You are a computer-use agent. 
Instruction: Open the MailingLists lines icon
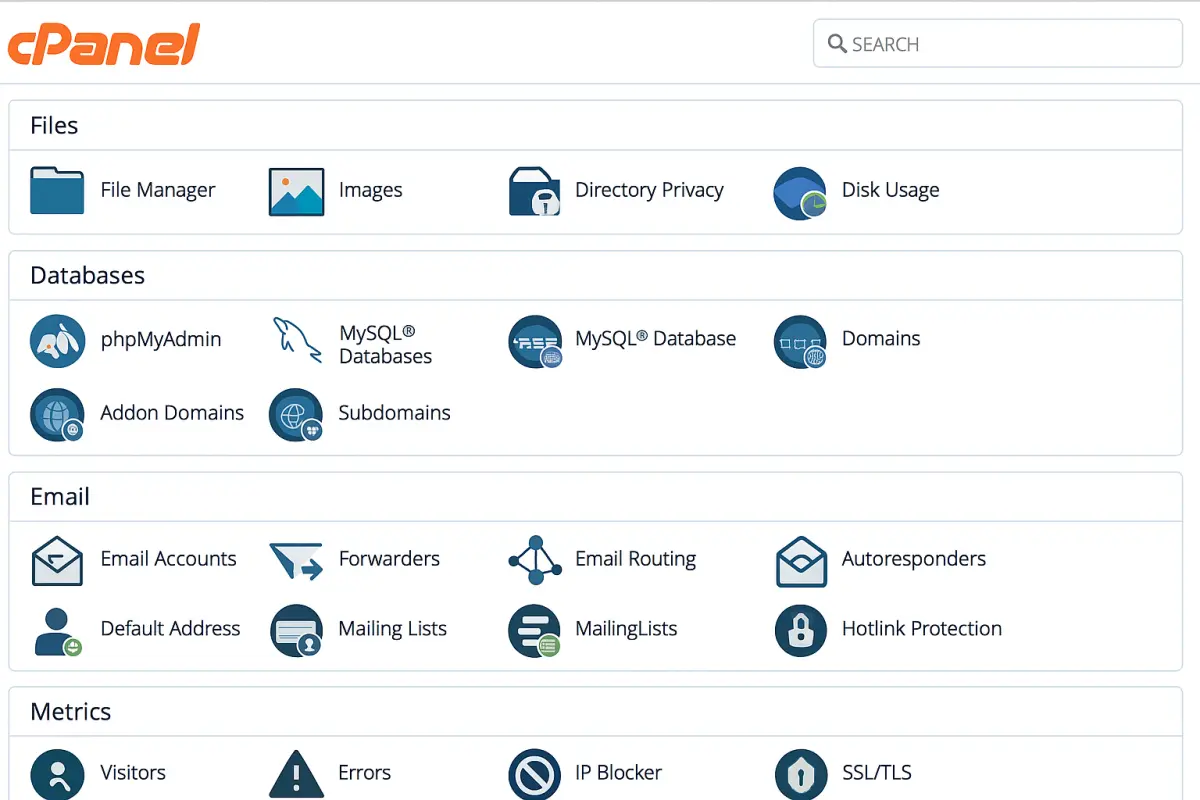click(535, 631)
